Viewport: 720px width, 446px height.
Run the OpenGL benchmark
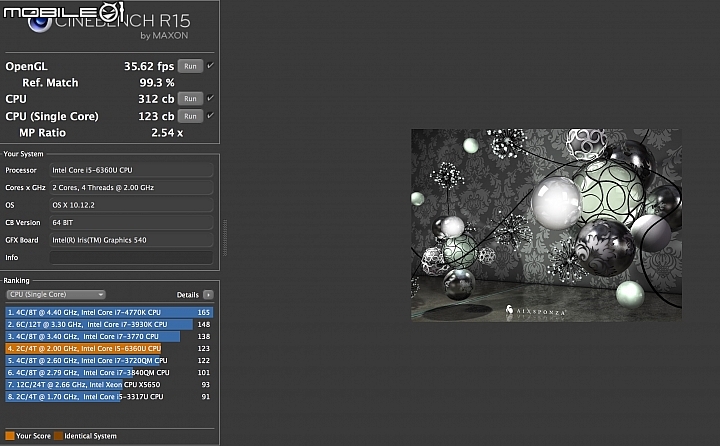(190, 66)
